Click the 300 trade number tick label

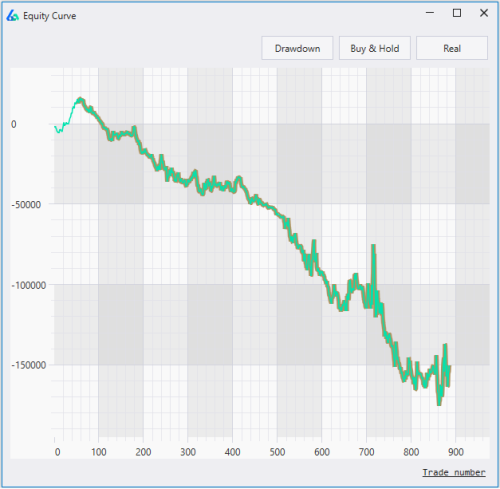188,452
